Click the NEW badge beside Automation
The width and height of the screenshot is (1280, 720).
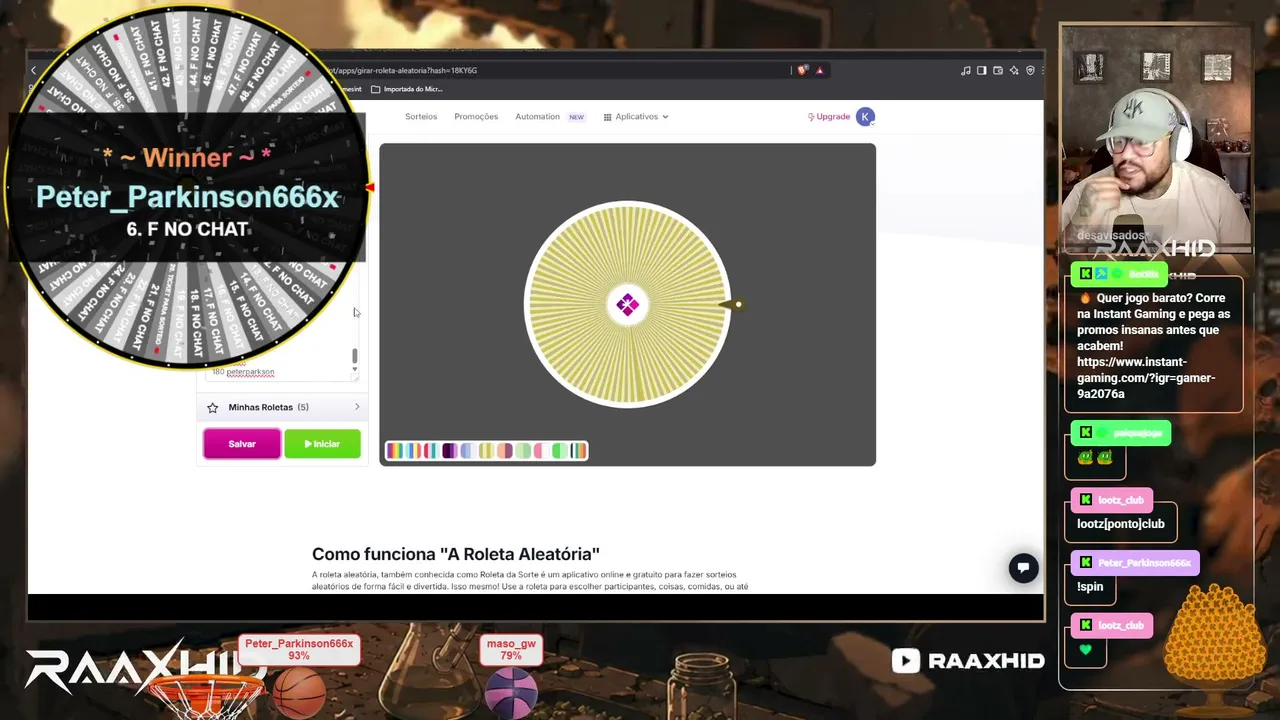[576, 117]
